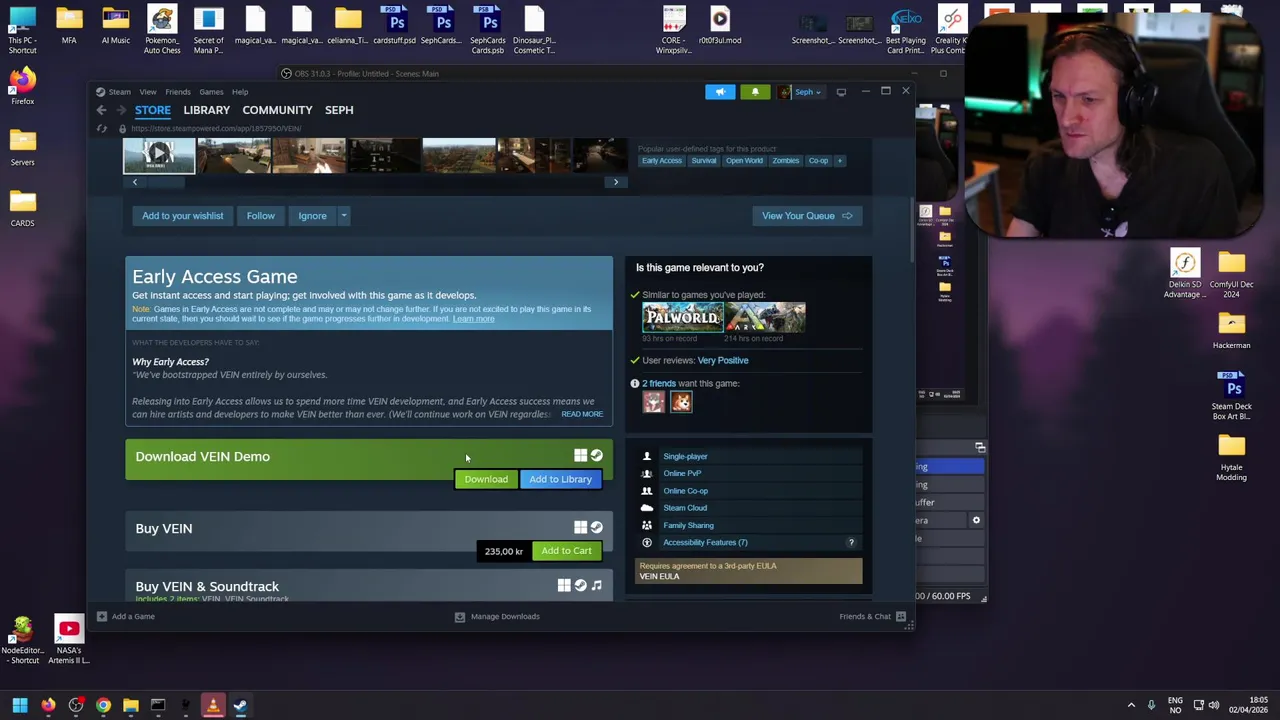1280x720 pixels.
Task: Click the Single-player feature link
Action: coord(685,456)
